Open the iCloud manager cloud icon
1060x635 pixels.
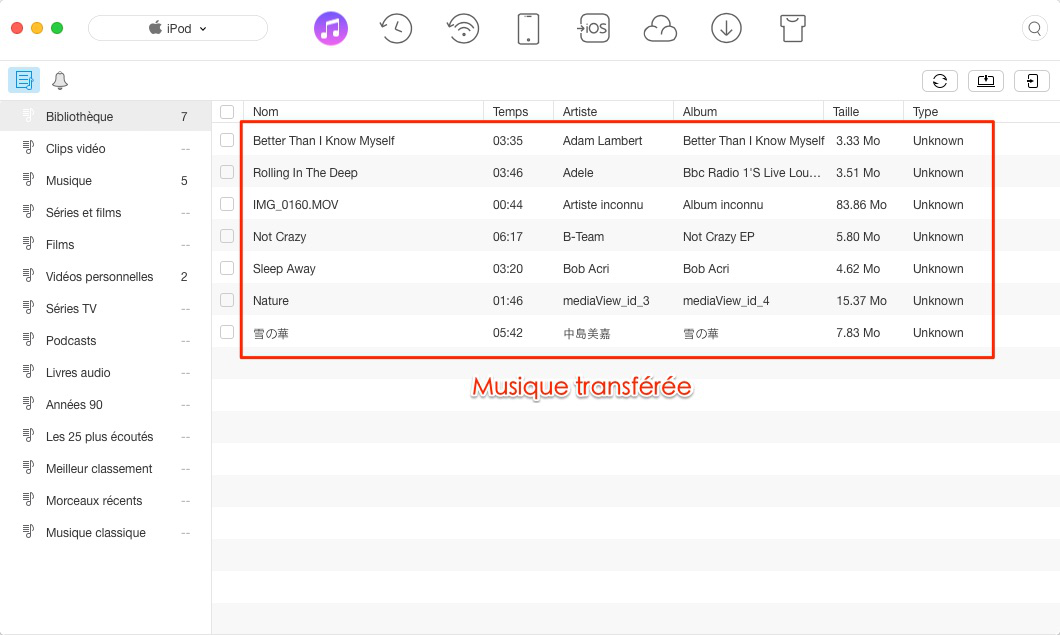click(660, 29)
